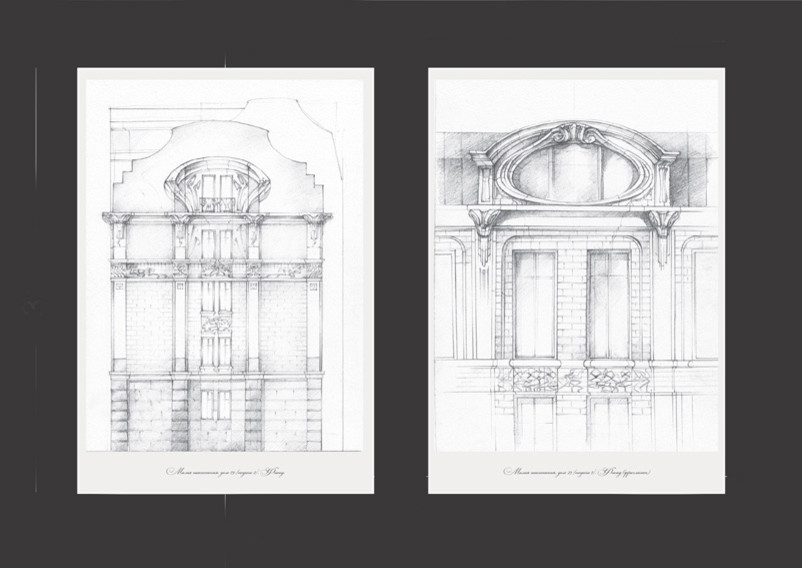The image size is (802, 568).
Task: Click the left corbel bracket in right drawing
Action: (485, 224)
